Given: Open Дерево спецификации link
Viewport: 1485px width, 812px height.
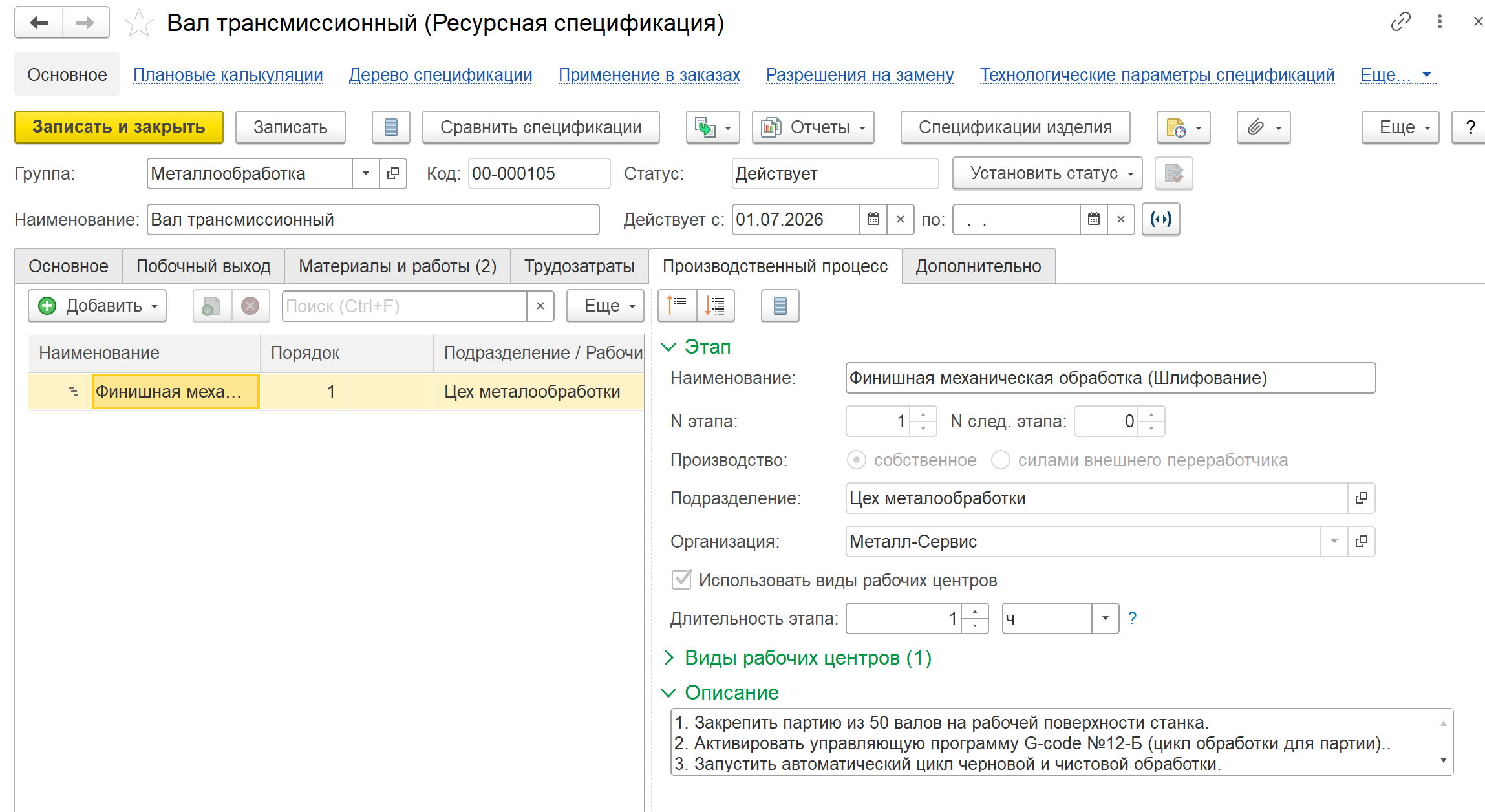Looking at the screenshot, I should tap(441, 74).
